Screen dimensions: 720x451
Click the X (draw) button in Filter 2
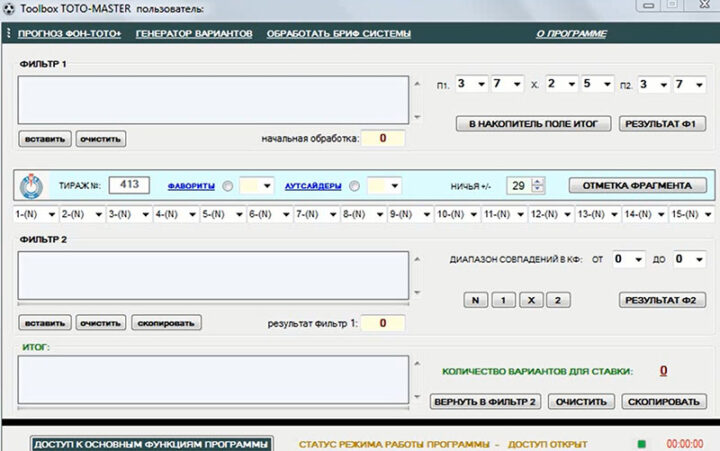point(530,299)
